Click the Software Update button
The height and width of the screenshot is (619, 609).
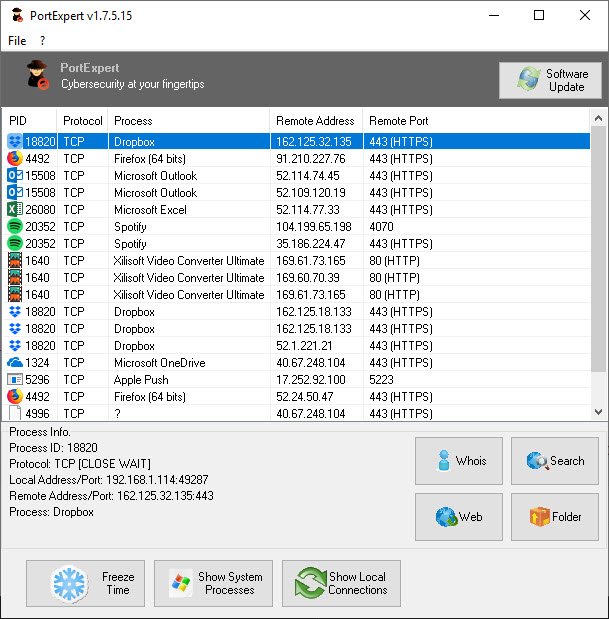550,80
